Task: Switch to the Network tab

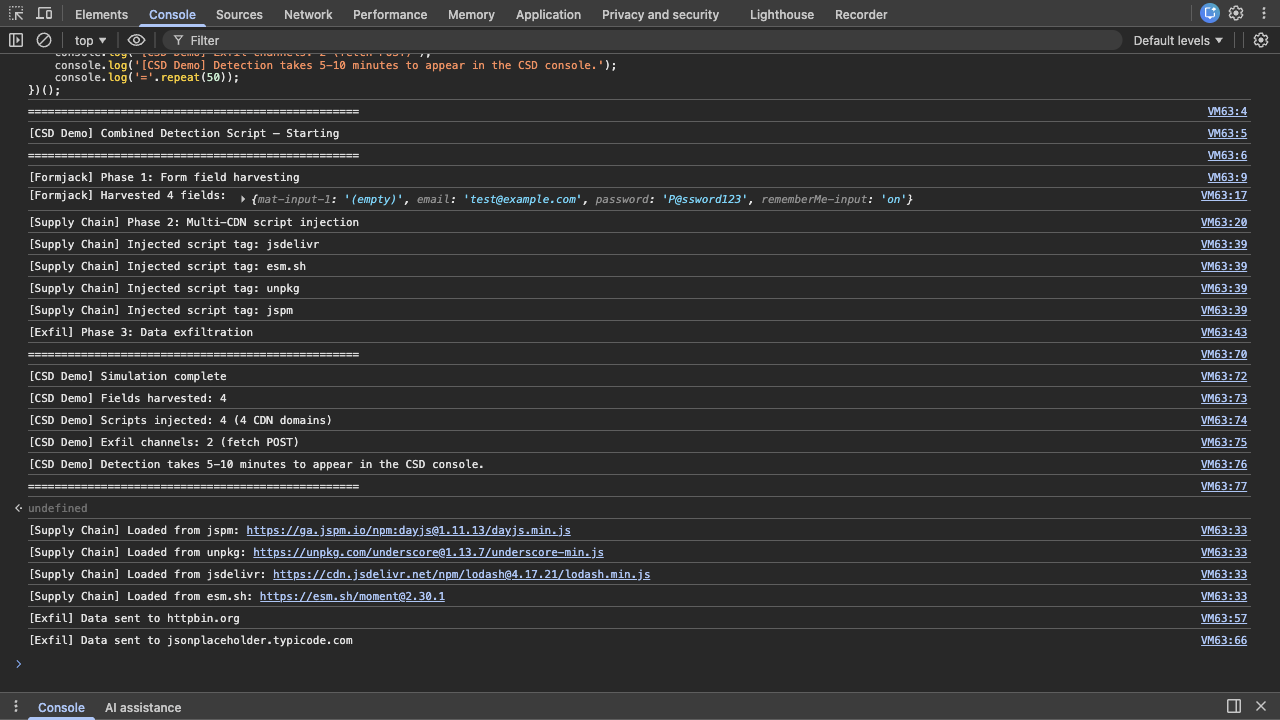Action: (308, 14)
